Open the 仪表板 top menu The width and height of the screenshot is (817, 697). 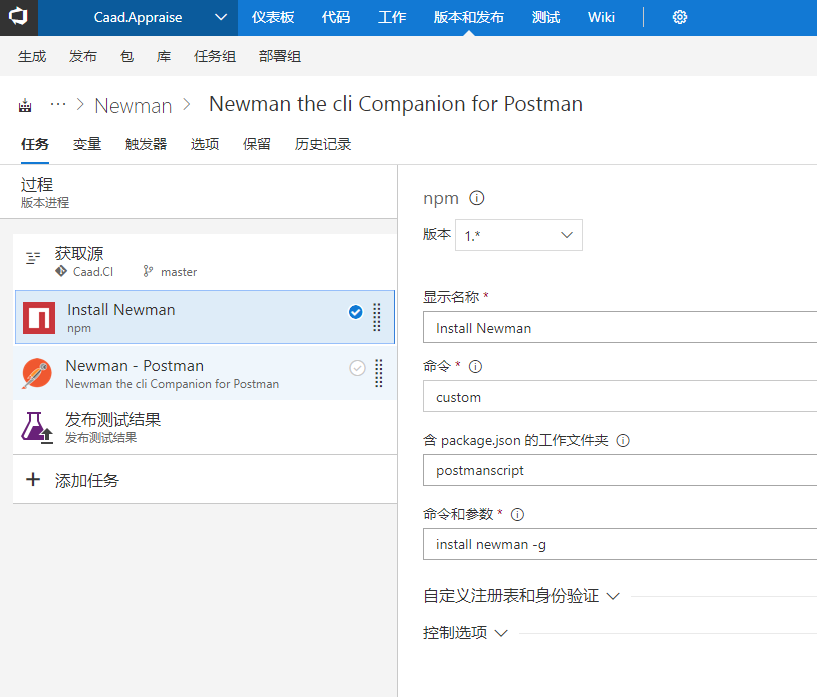pyautogui.click(x=273, y=17)
